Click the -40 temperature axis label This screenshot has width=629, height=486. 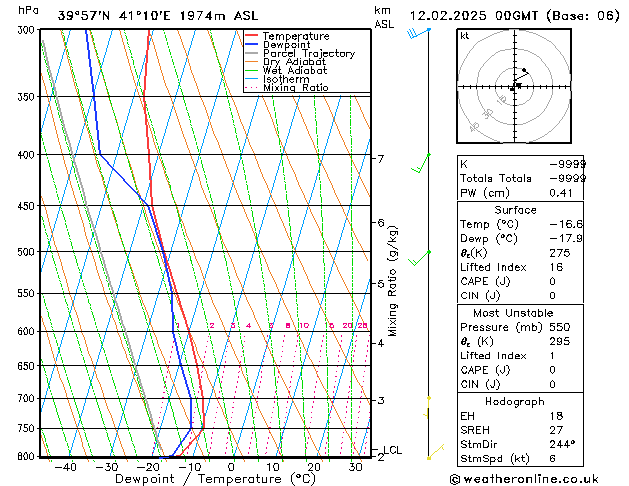65,467
